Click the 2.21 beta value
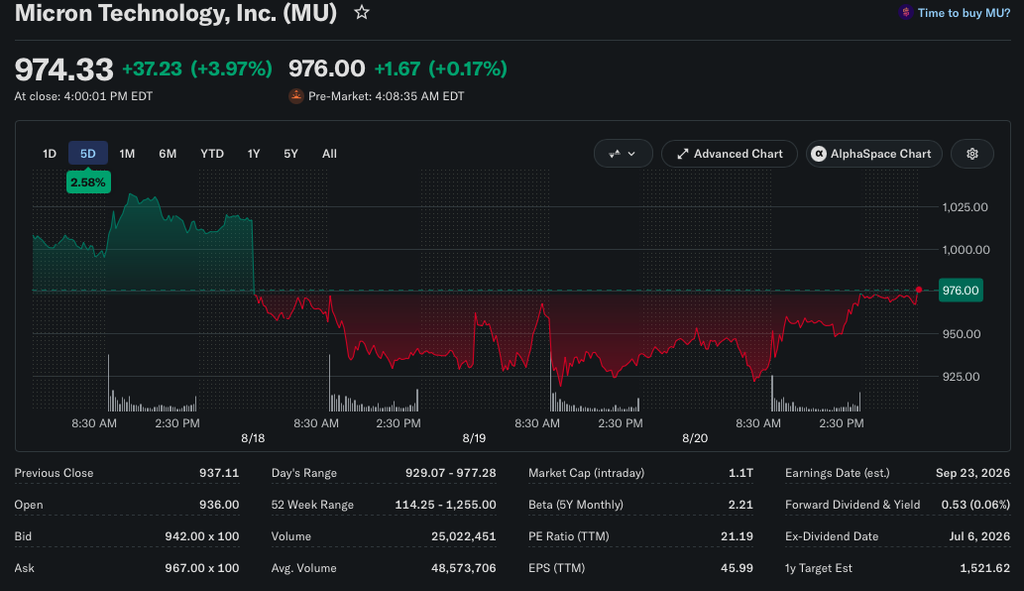This screenshot has height=591, width=1024. click(741, 505)
